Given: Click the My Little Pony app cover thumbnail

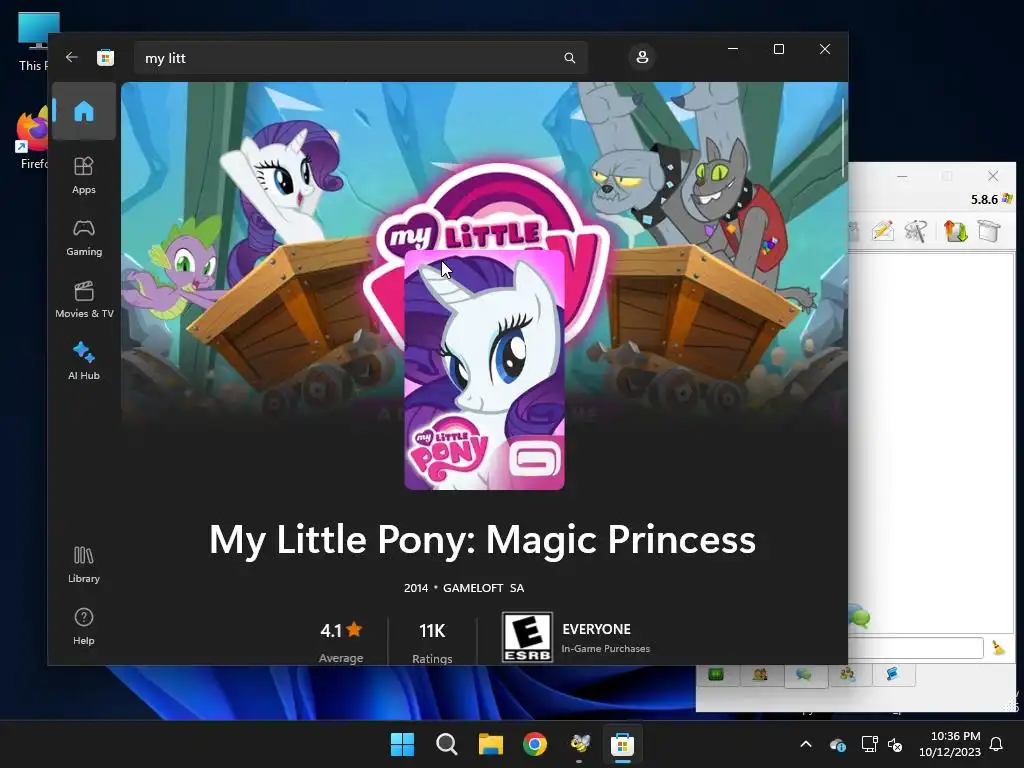Looking at the screenshot, I should pos(485,370).
